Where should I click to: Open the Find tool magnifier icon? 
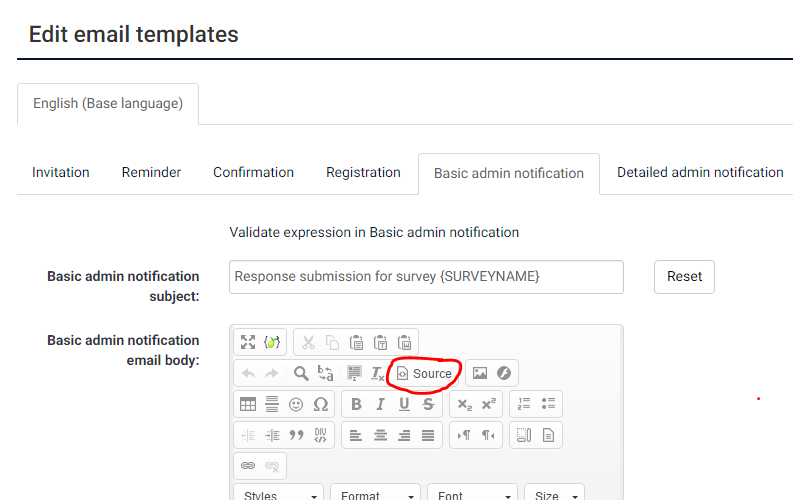click(300, 373)
